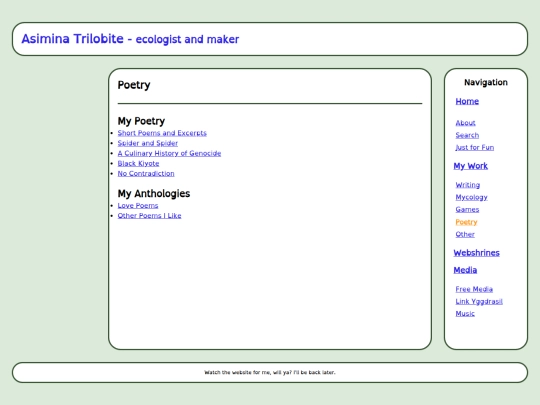Screen dimensions: 540x405
Task: Open the Link Yggdrasil page
Action: 479,301
